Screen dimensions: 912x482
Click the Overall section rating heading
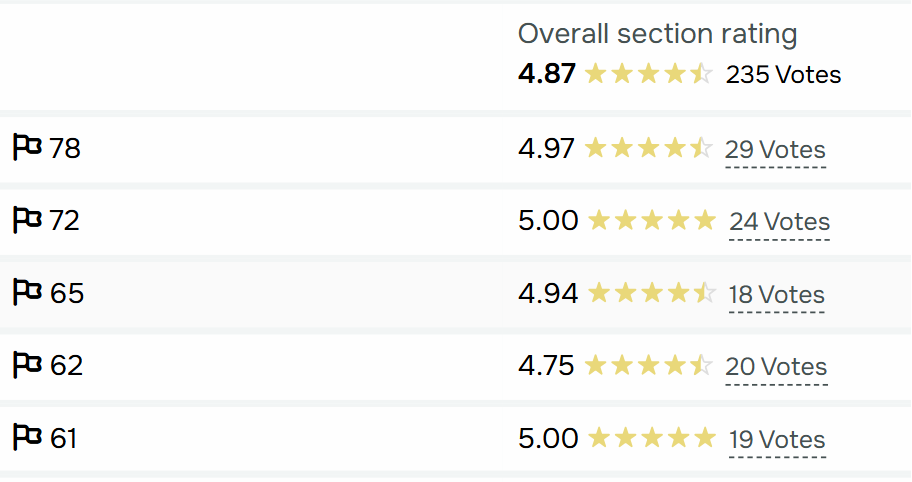pyautogui.click(x=657, y=34)
